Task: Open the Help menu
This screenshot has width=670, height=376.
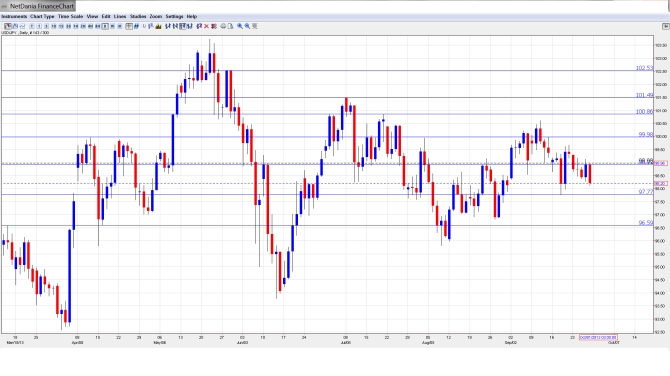Action: [192, 17]
